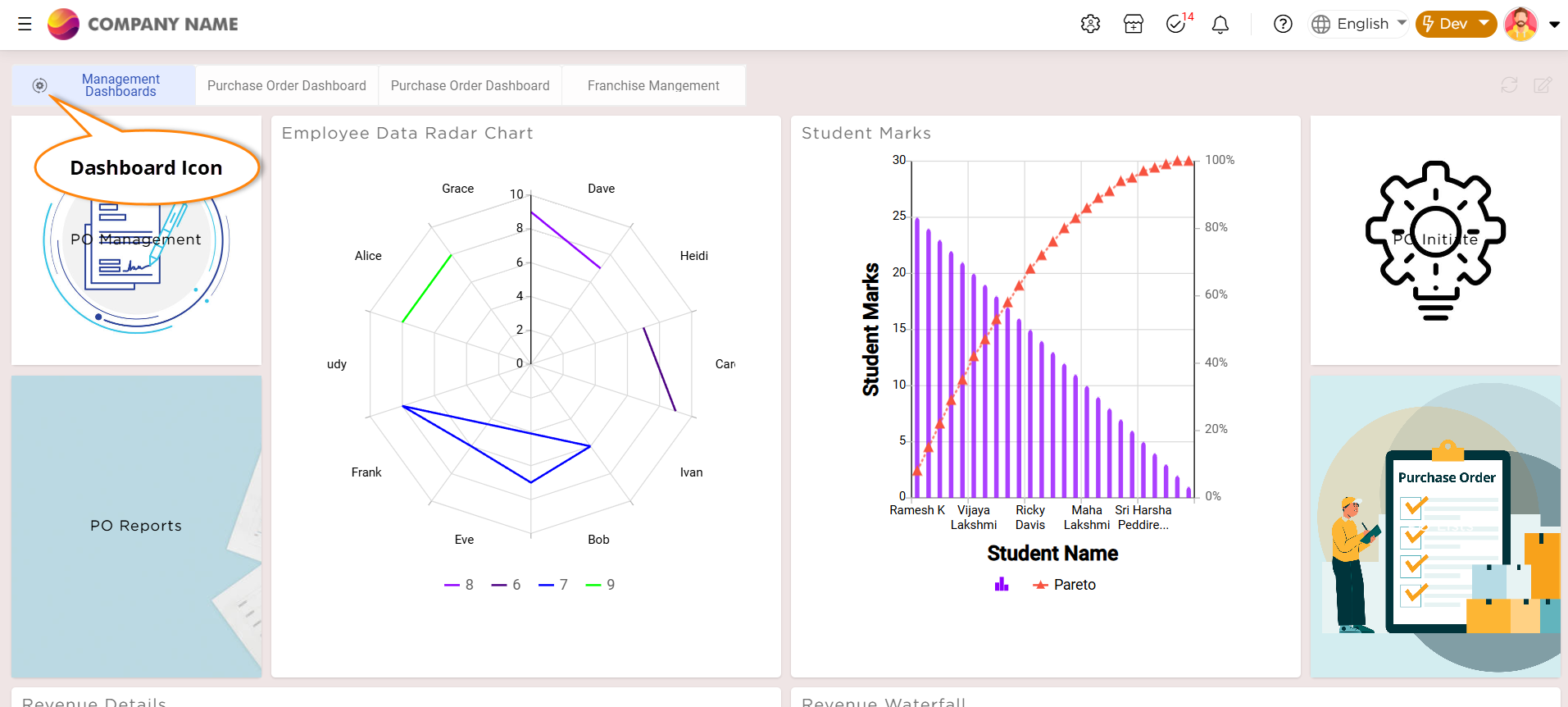This screenshot has width=1568, height=707.
Task: Open the English language dropdown
Action: click(x=1358, y=24)
